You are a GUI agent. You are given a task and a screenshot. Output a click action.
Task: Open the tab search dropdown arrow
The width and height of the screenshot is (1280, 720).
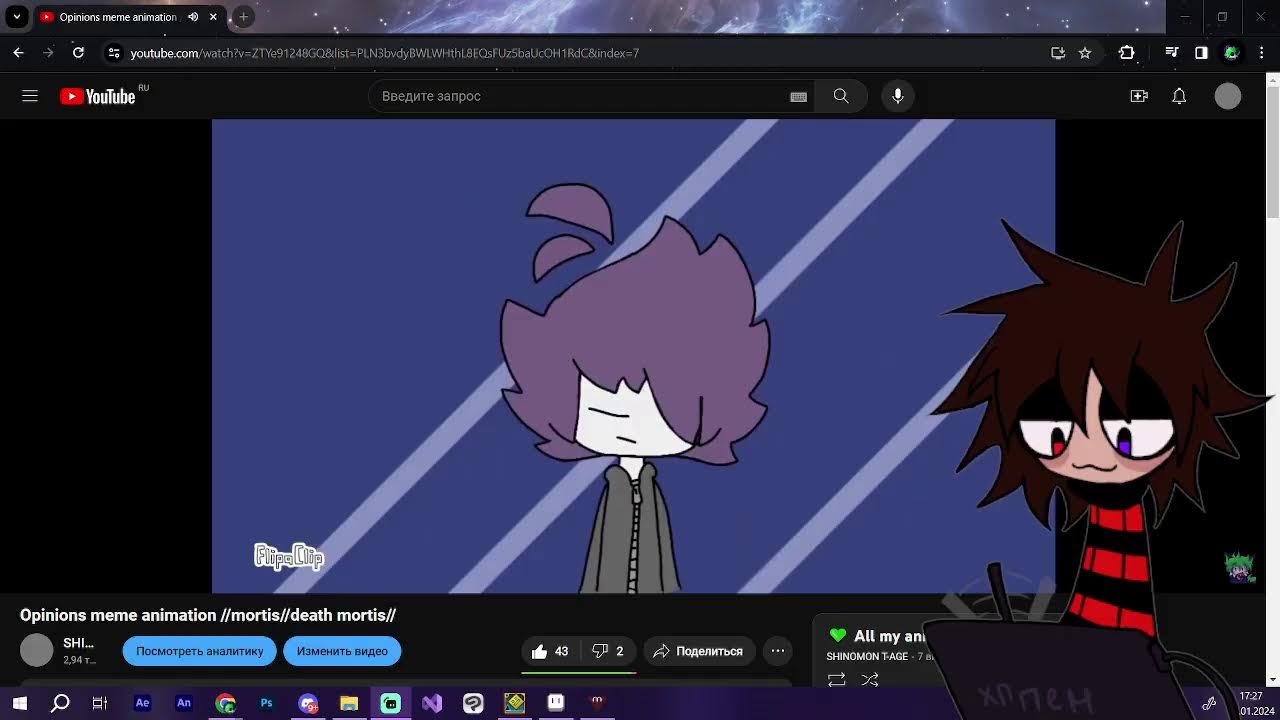pyautogui.click(x=17, y=17)
